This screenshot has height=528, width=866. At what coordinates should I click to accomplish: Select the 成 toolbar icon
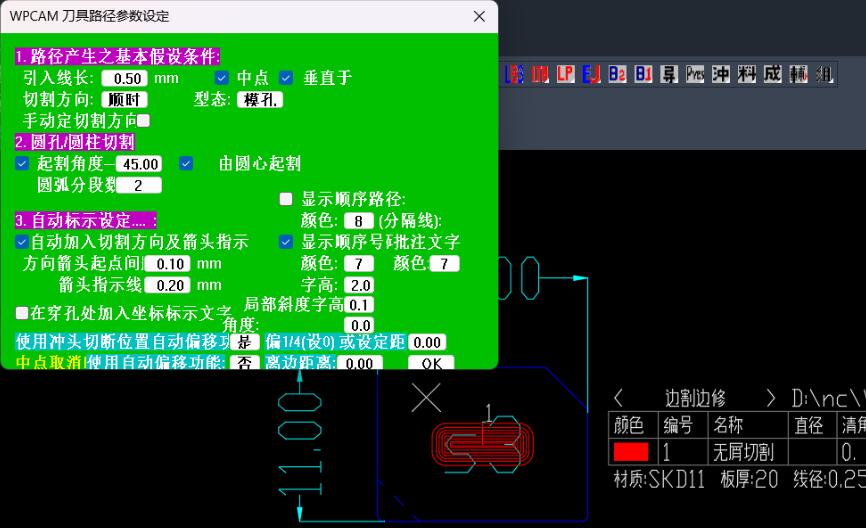pos(773,74)
